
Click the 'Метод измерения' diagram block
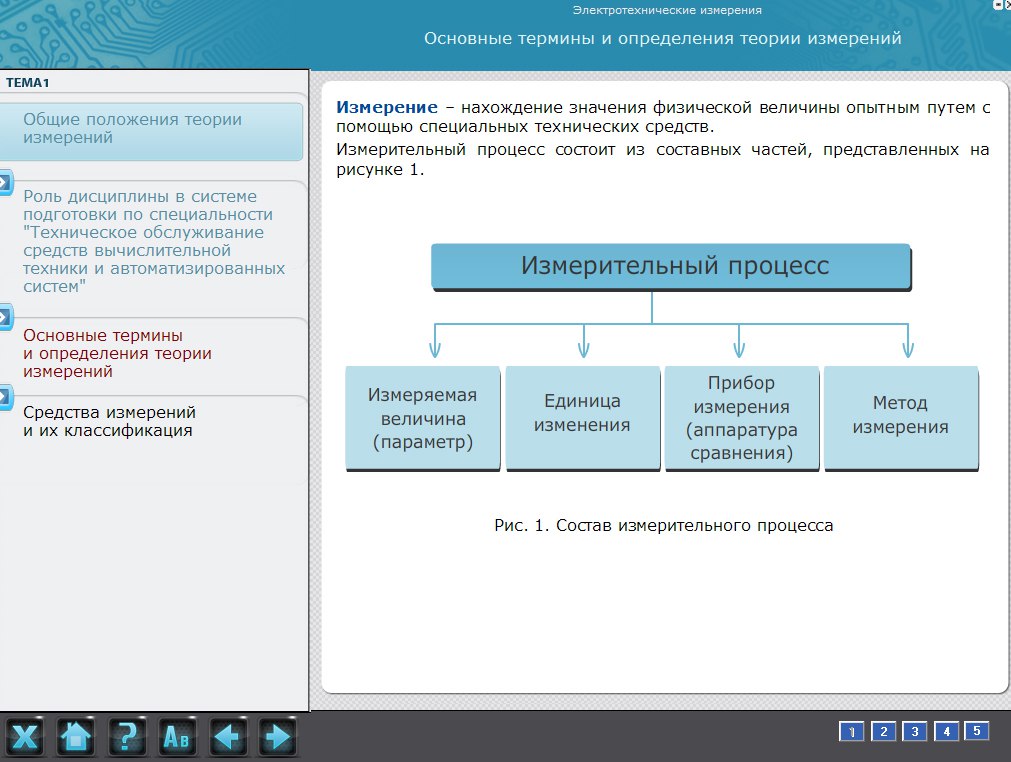[900, 416]
